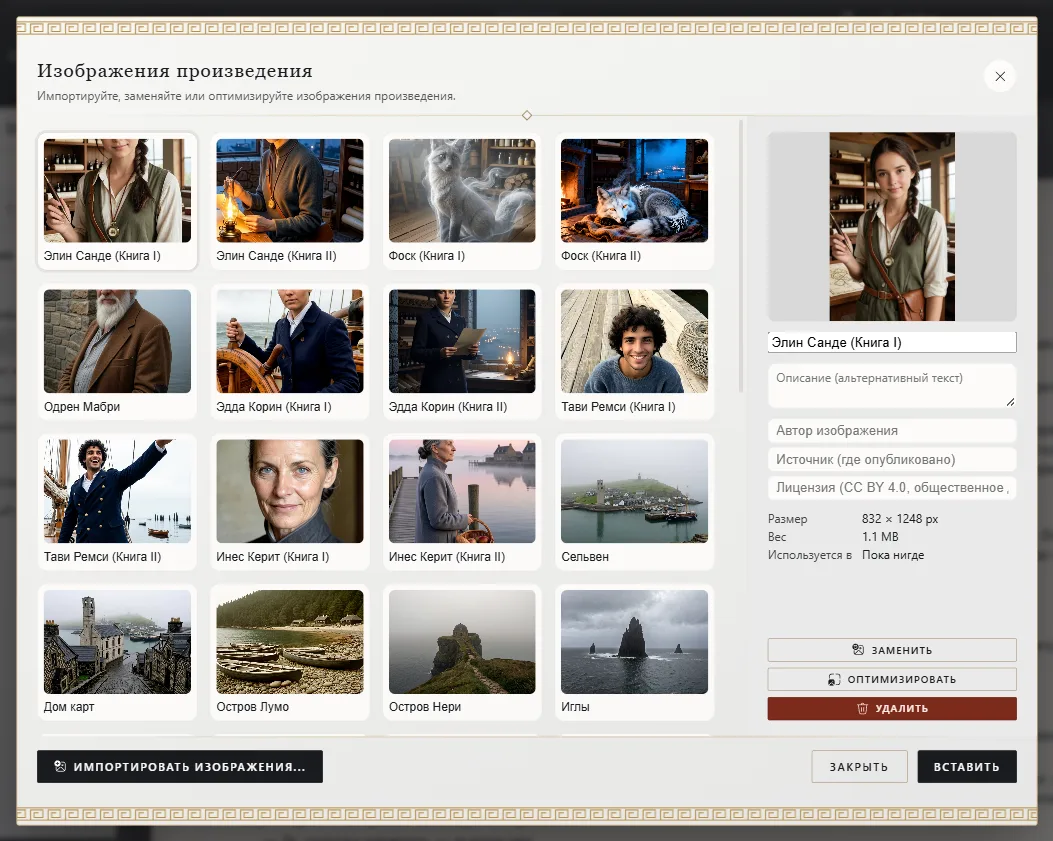
Task: Pick the Иглы sea stacks thumbnail
Action: click(x=635, y=652)
